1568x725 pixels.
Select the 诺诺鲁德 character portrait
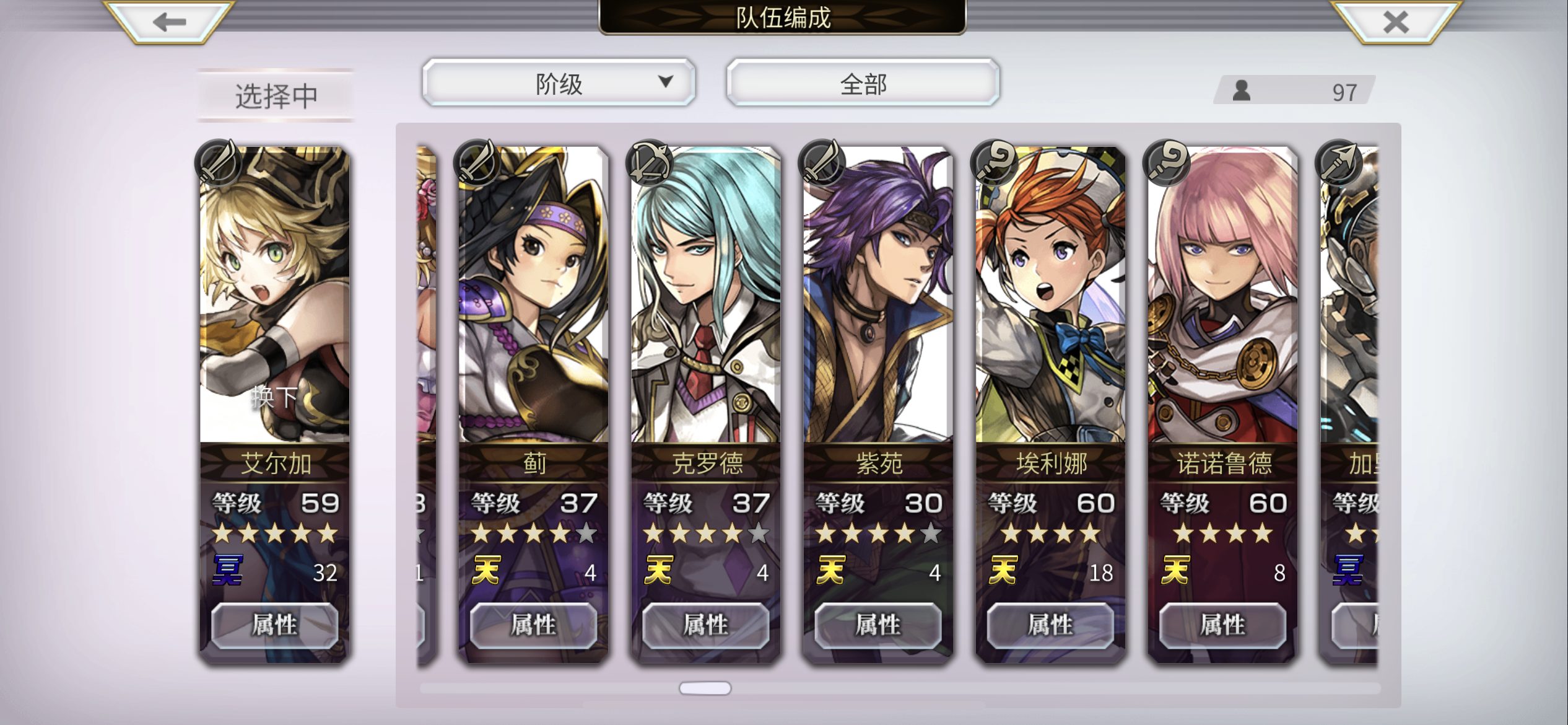(x=1223, y=295)
